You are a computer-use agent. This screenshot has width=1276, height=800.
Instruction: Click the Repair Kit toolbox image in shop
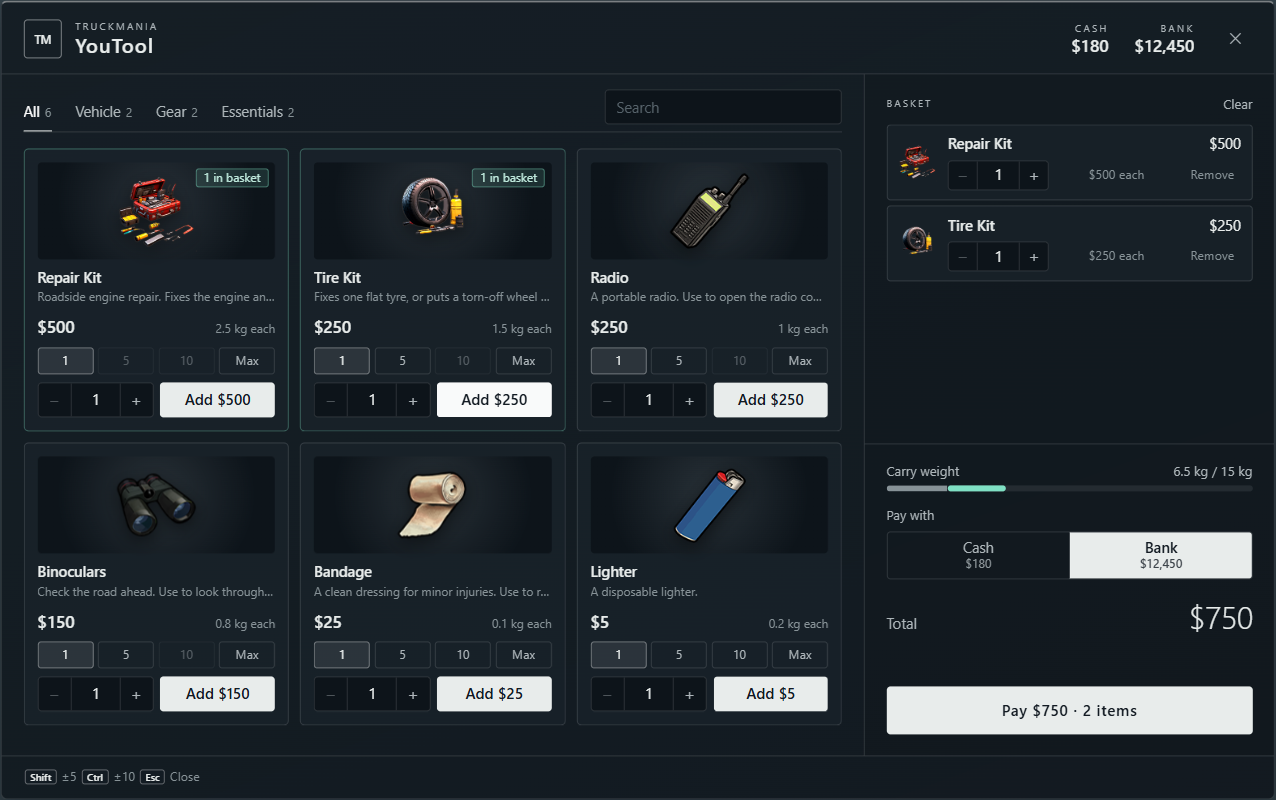coord(156,211)
